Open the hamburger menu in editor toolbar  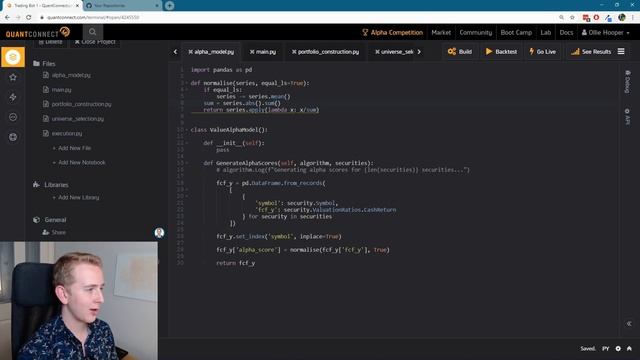(621, 51)
